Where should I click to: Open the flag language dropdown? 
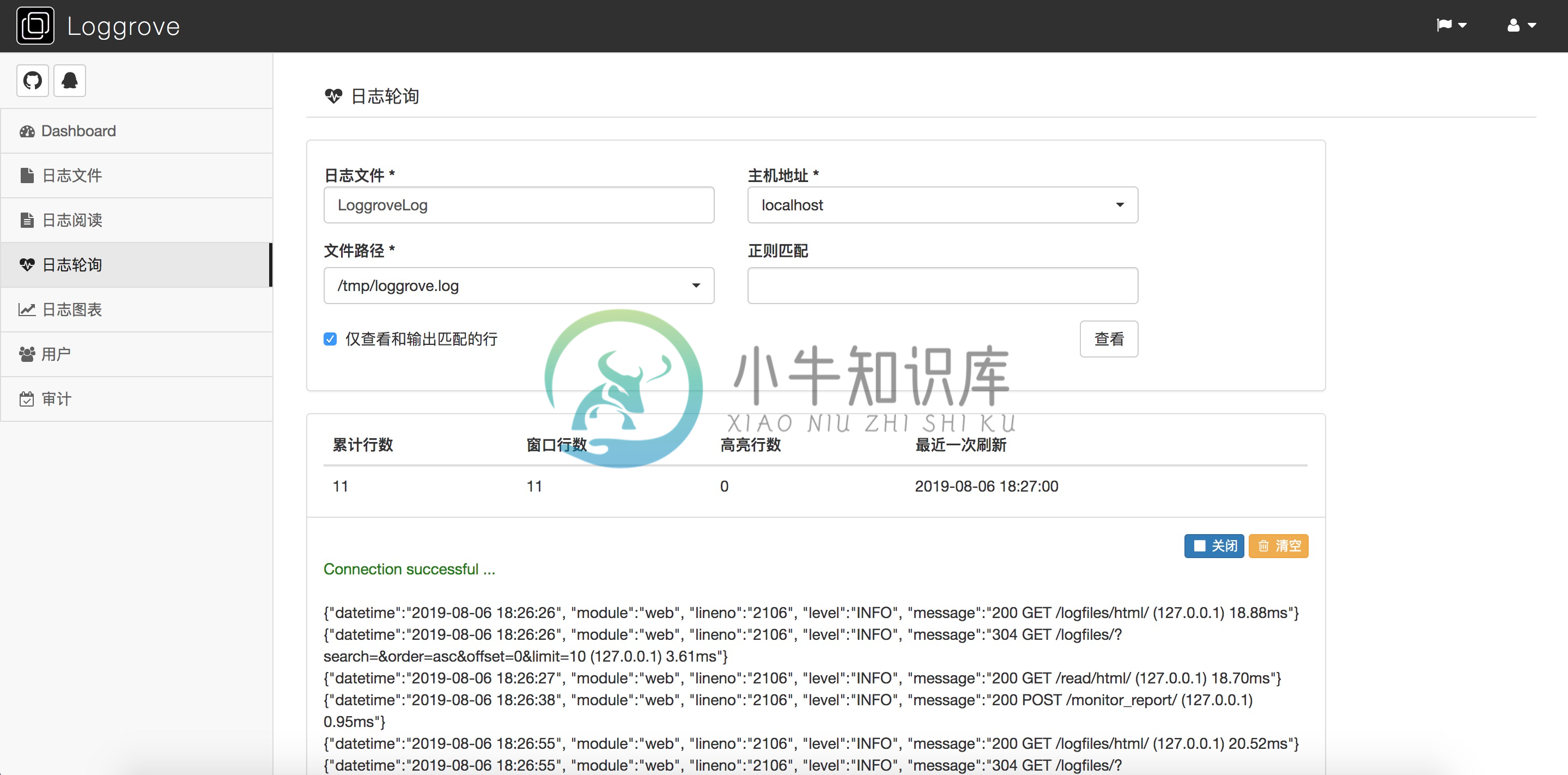pos(1452,25)
